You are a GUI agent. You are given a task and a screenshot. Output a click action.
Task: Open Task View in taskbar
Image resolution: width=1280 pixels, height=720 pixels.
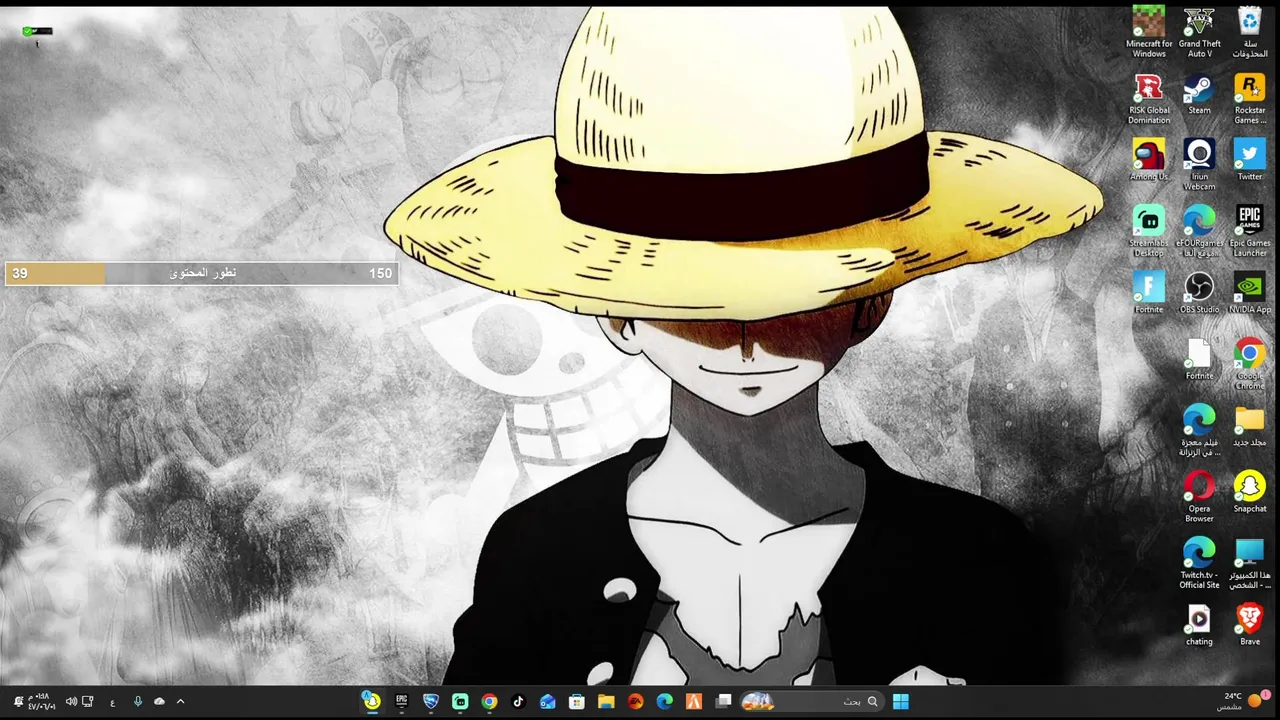(x=724, y=701)
